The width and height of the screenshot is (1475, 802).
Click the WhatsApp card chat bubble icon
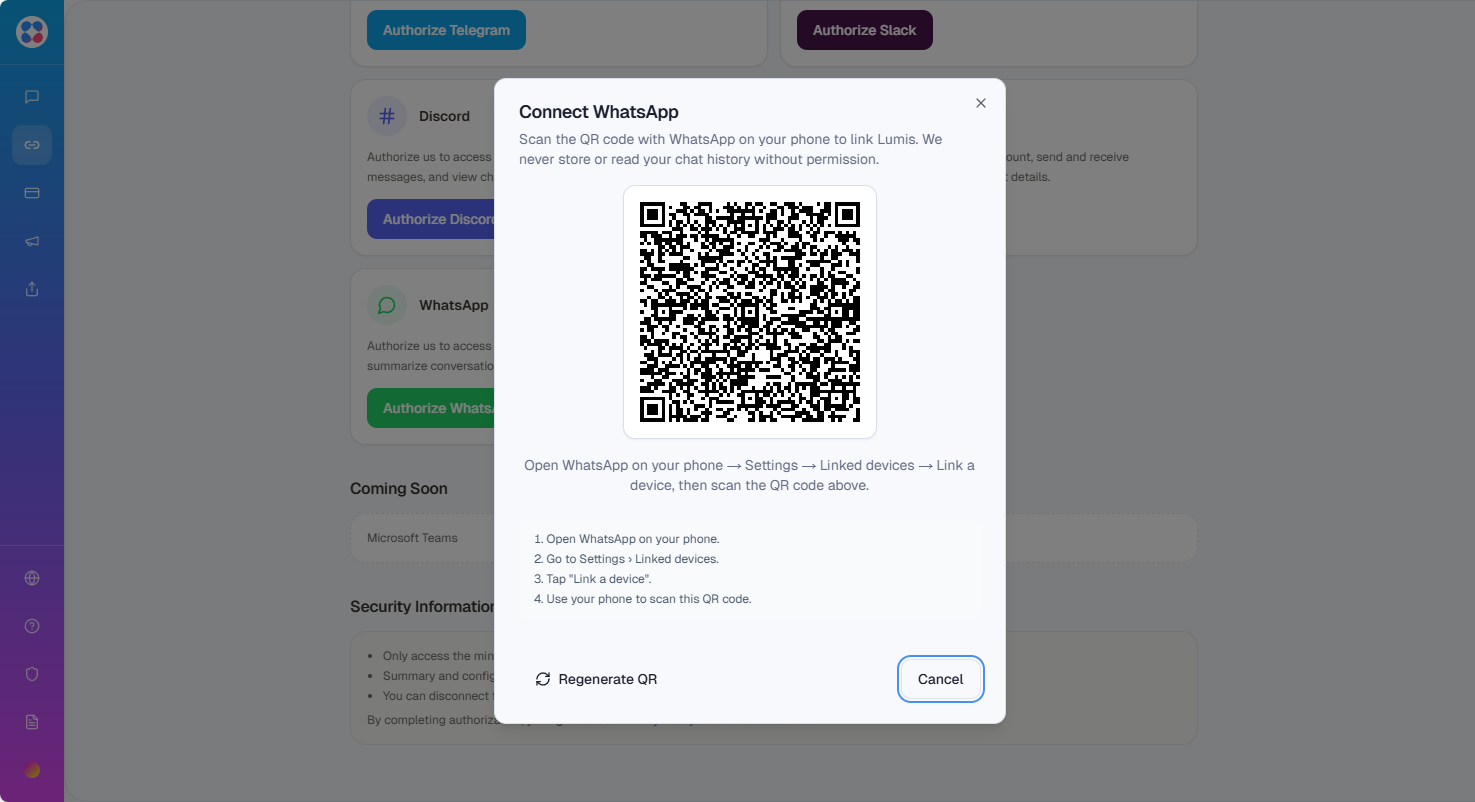click(387, 305)
